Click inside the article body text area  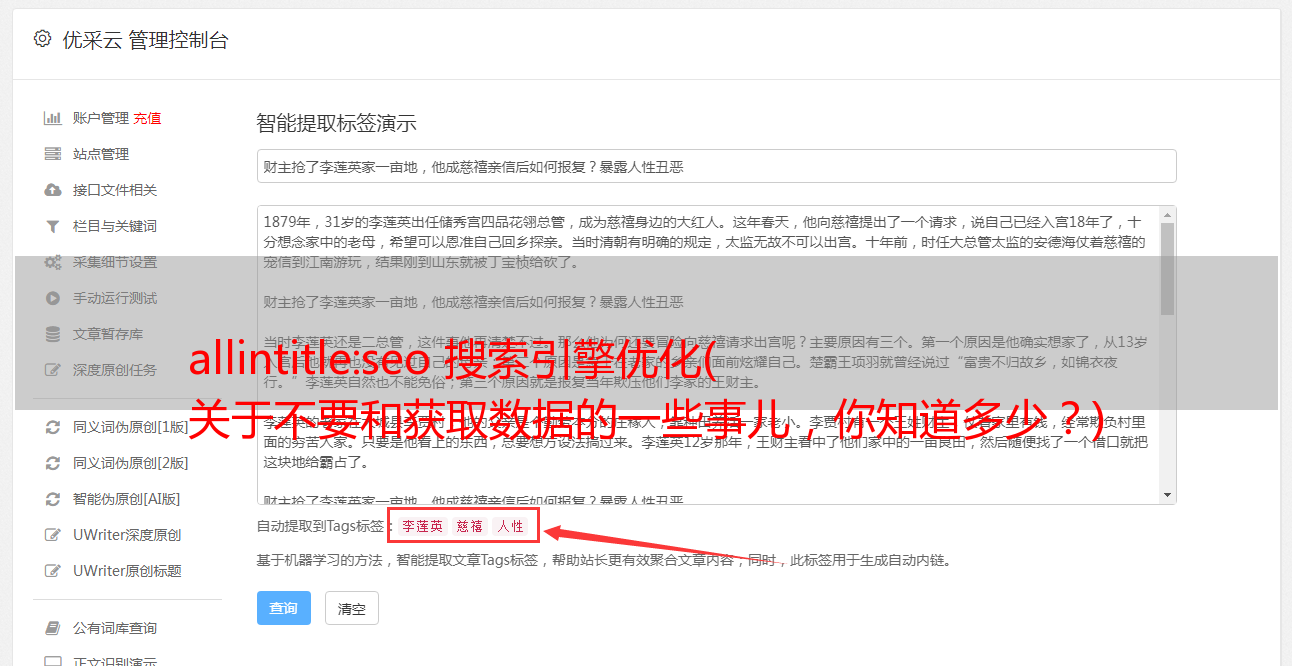[x=708, y=355]
